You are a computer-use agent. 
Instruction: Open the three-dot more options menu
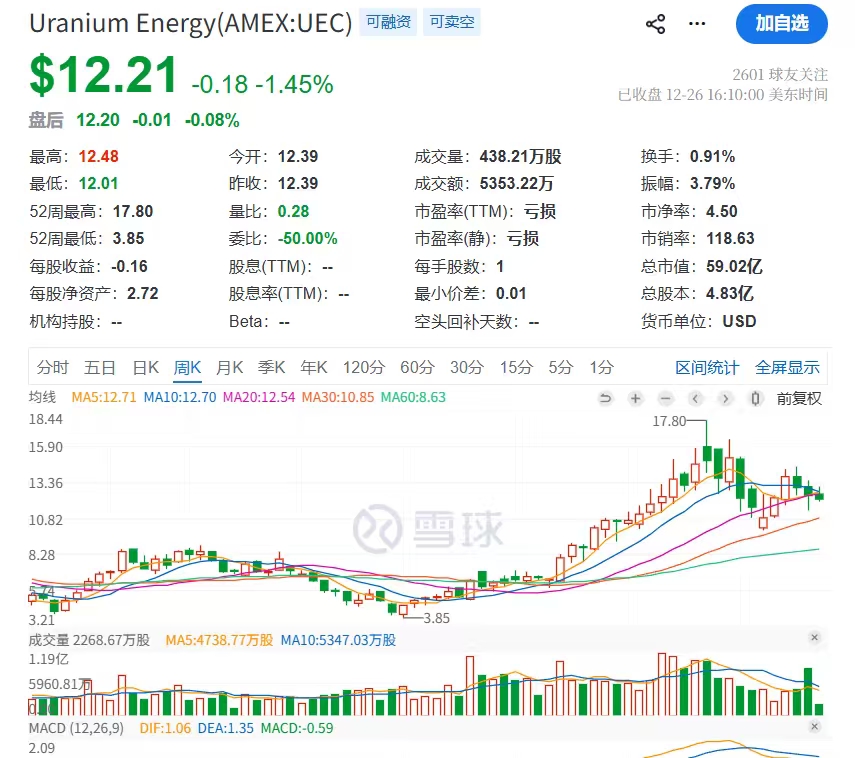[x=697, y=23]
